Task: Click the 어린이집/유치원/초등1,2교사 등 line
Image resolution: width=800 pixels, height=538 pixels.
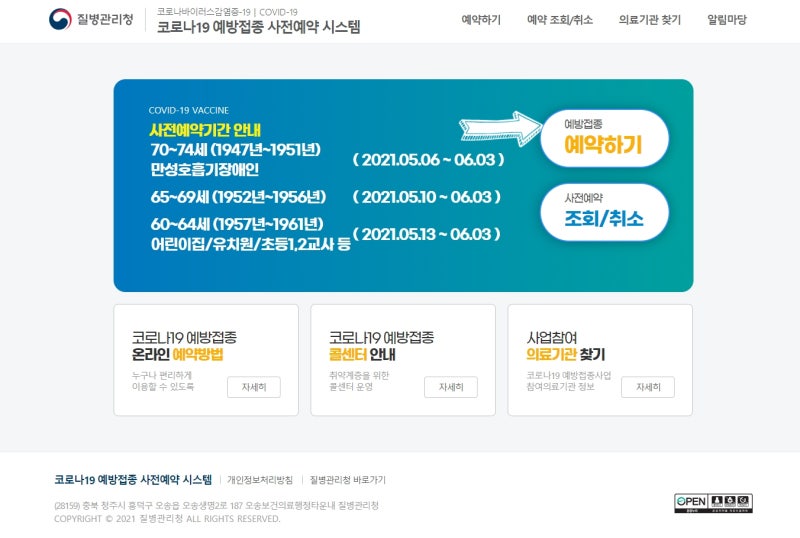Action: [251, 244]
